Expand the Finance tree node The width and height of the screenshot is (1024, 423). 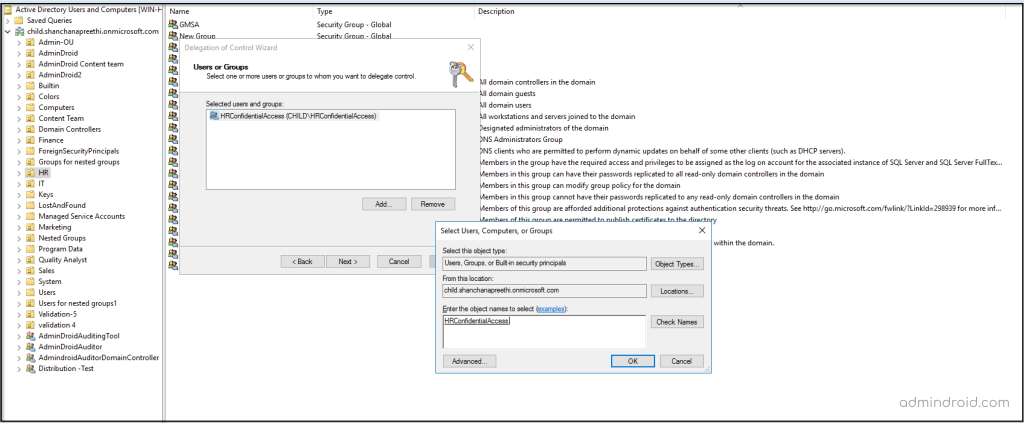18,140
